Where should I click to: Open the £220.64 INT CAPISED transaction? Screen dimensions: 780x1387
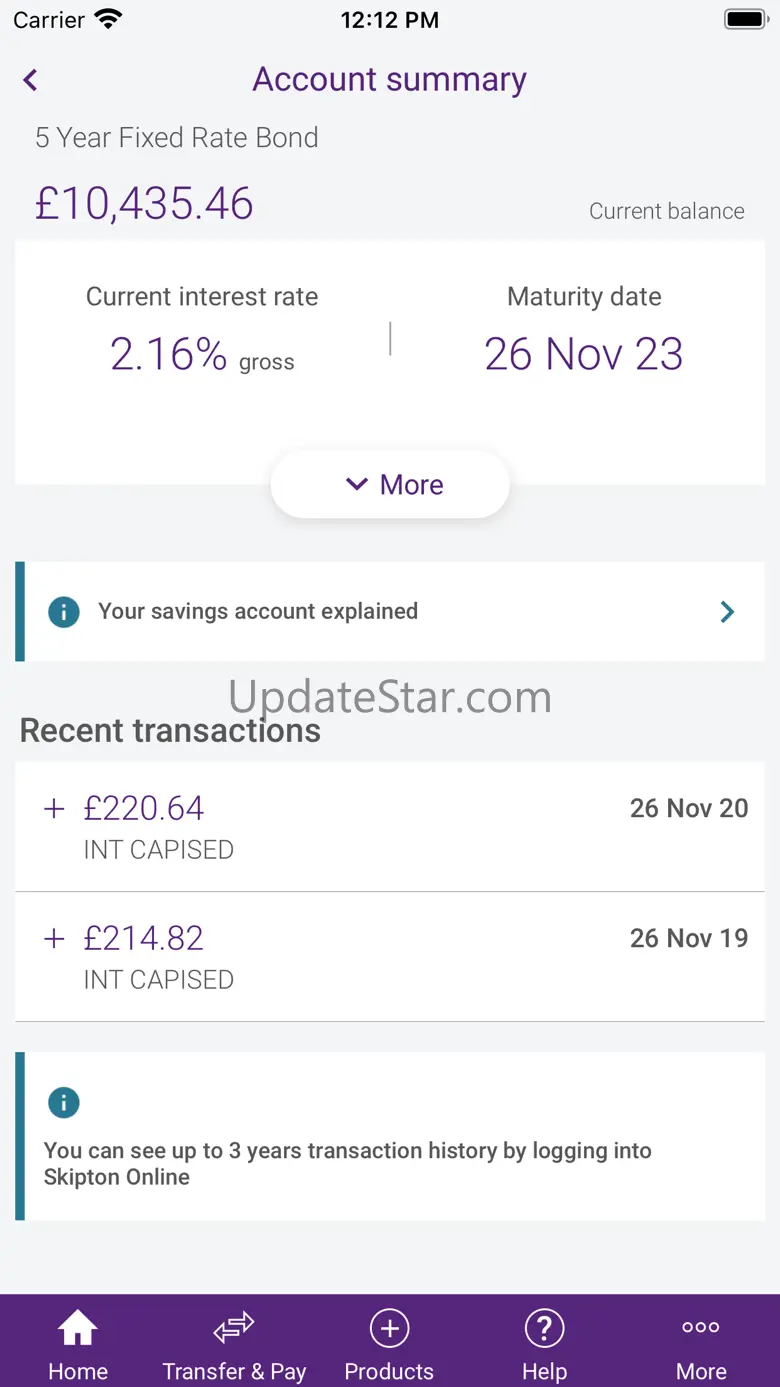pyautogui.click(x=390, y=827)
